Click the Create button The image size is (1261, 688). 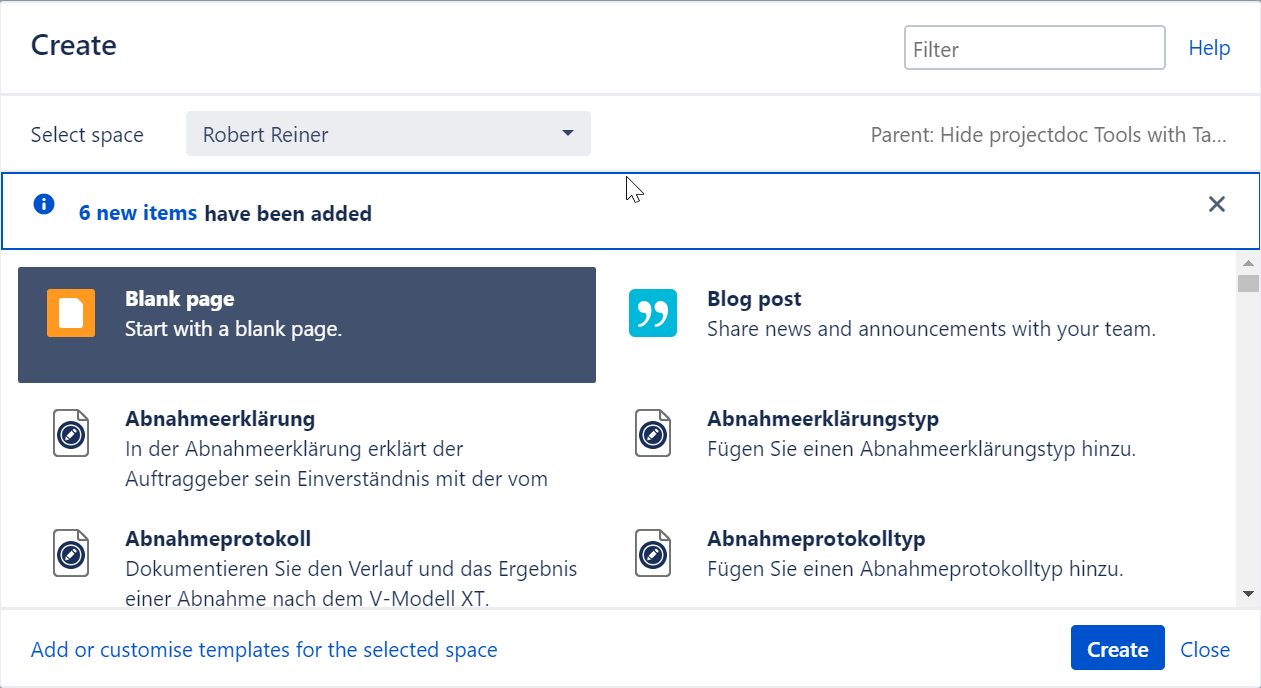click(x=1117, y=648)
